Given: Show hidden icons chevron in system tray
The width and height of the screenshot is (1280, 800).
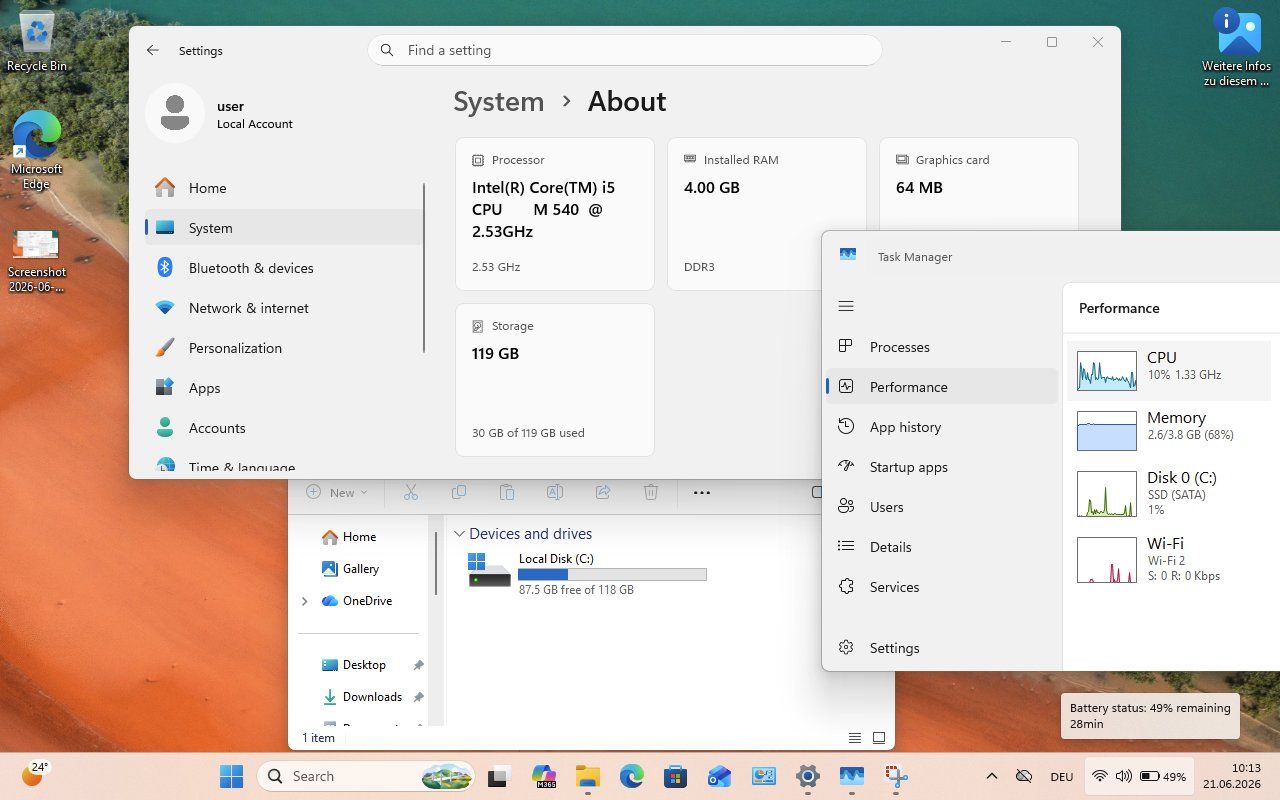Looking at the screenshot, I should [x=991, y=776].
